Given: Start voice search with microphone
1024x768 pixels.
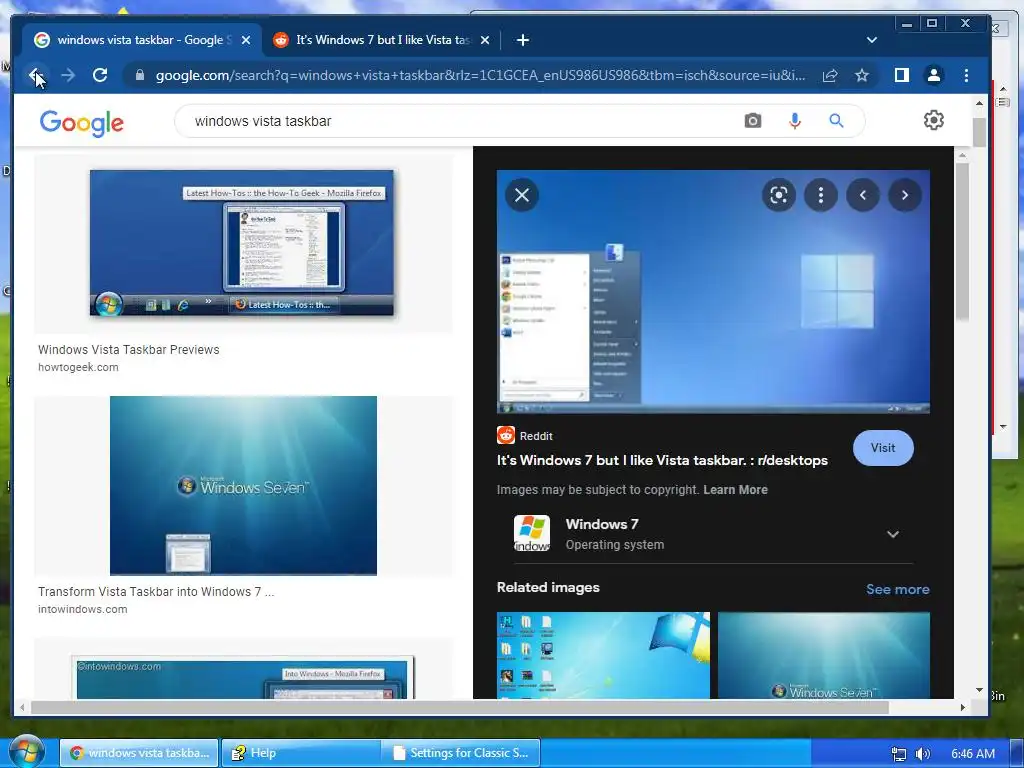Looking at the screenshot, I should (x=794, y=121).
